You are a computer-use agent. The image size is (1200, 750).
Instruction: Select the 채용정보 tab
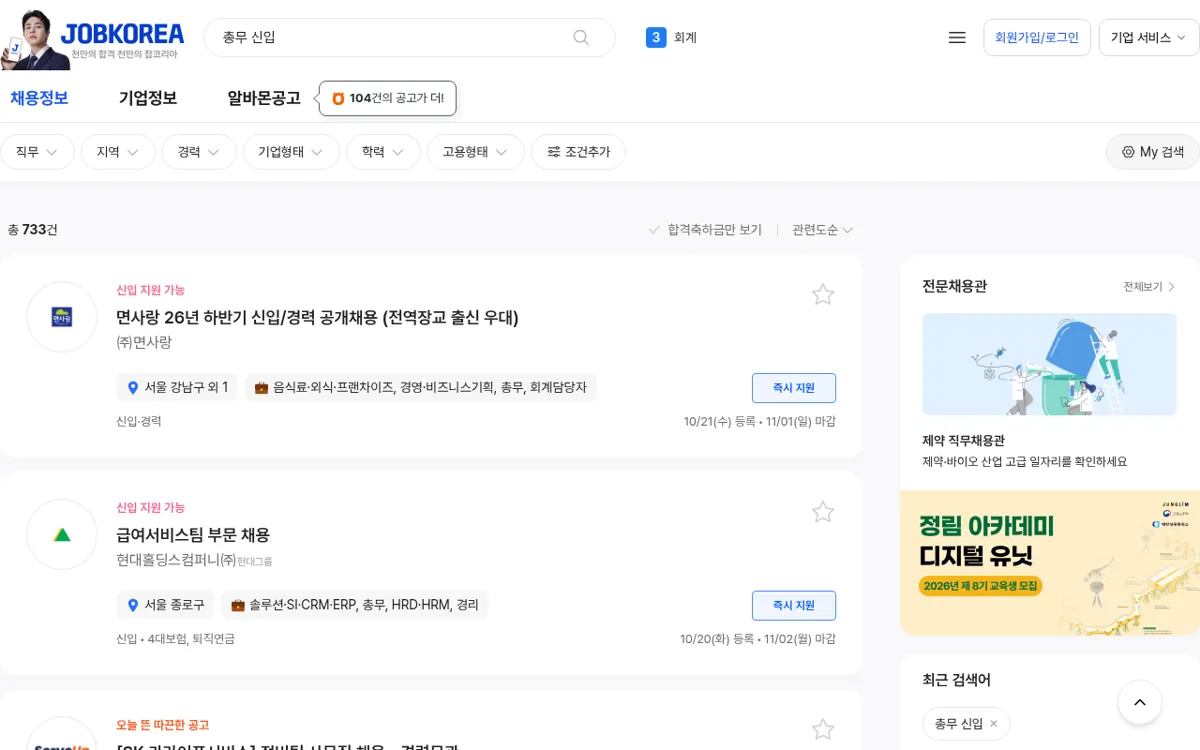tap(39, 98)
